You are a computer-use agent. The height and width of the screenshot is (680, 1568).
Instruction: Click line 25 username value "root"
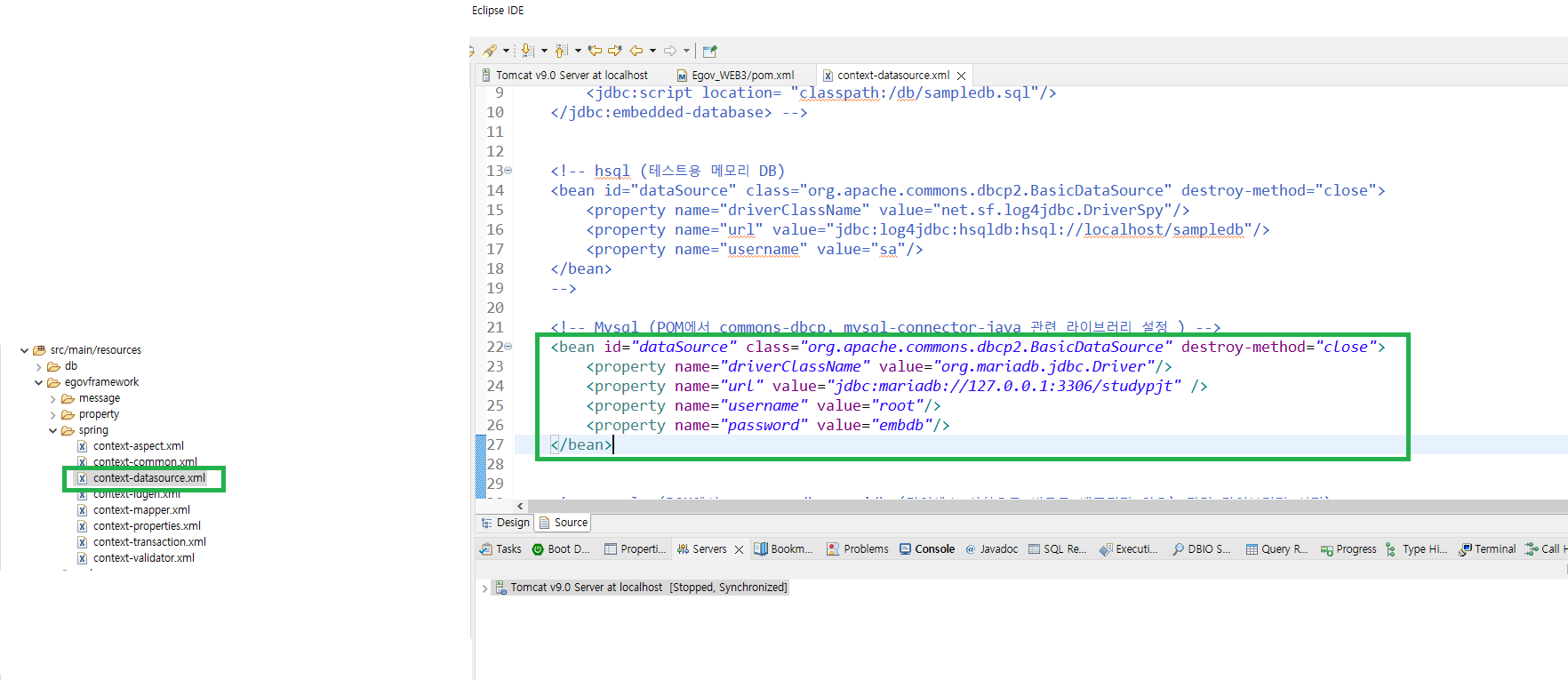(897, 405)
